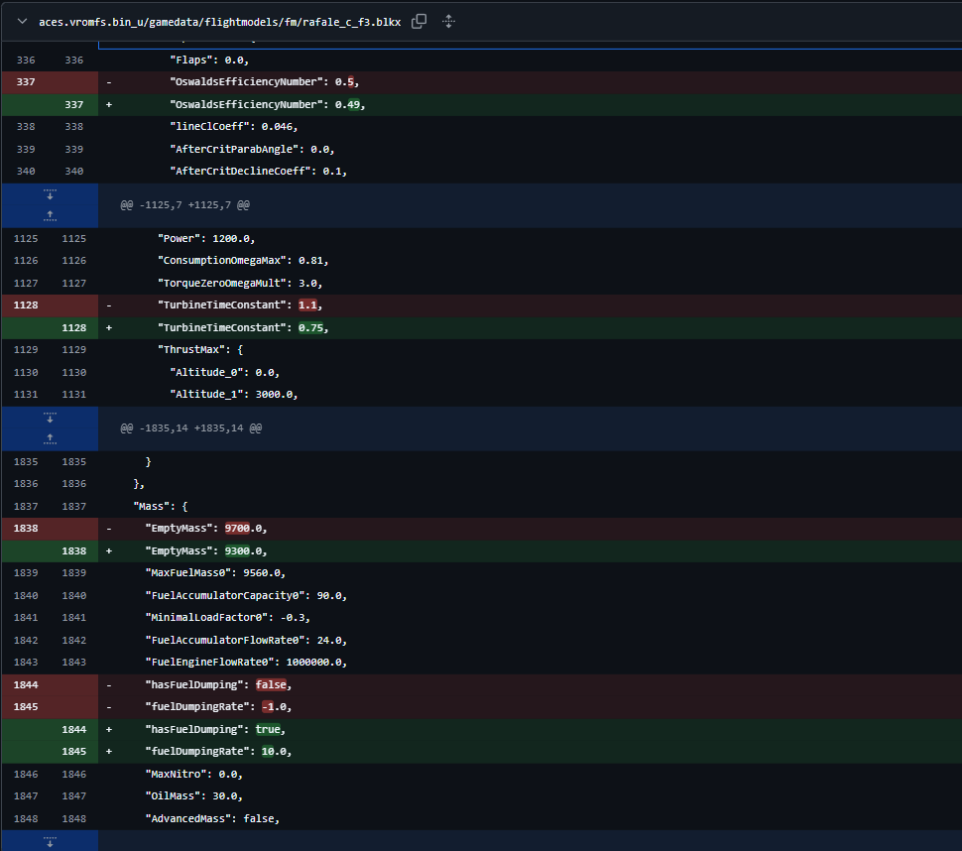Image resolution: width=962 pixels, height=851 pixels.
Task: Click added line number 1844
Action: 74,730
